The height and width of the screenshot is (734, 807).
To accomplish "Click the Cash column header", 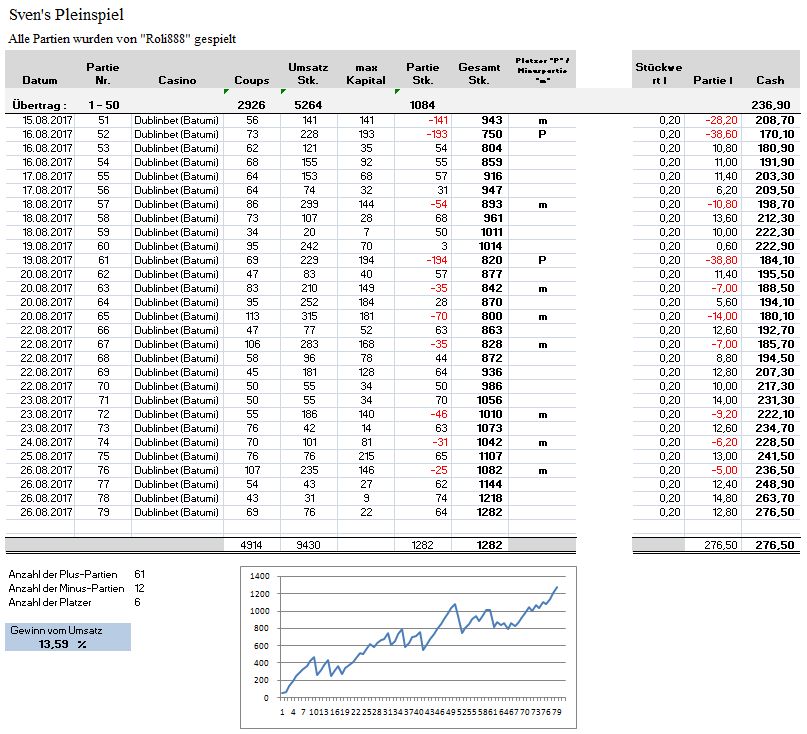I will coord(770,80).
